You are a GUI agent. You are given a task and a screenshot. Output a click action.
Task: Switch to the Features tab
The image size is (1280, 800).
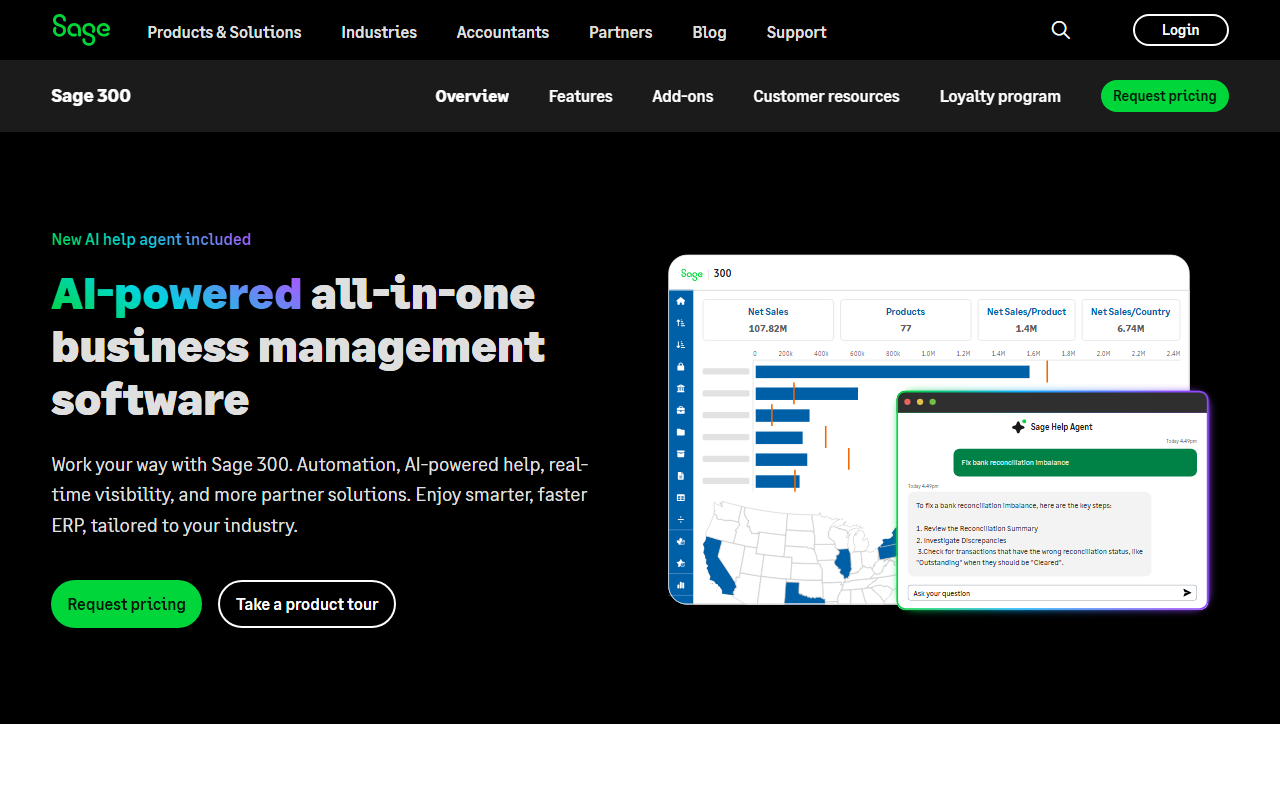pos(581,96)
